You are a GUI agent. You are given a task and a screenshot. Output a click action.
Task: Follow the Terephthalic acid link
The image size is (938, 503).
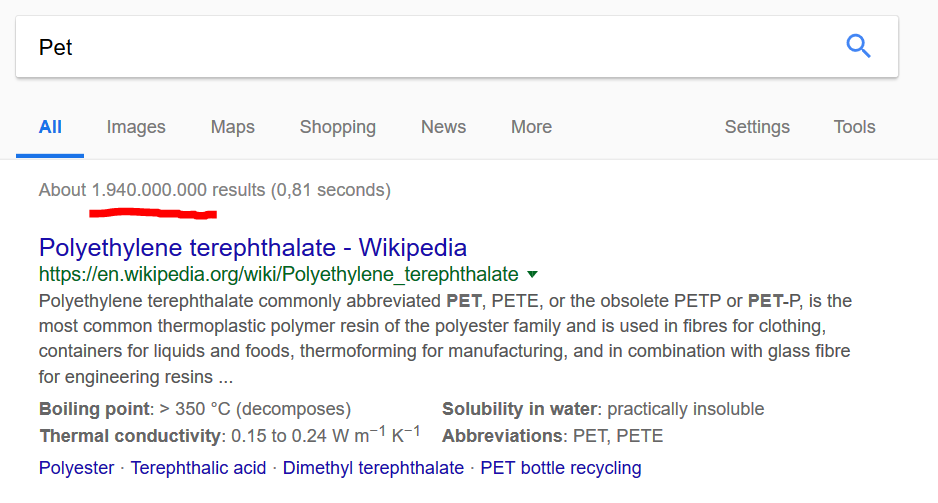pos(199,468)
